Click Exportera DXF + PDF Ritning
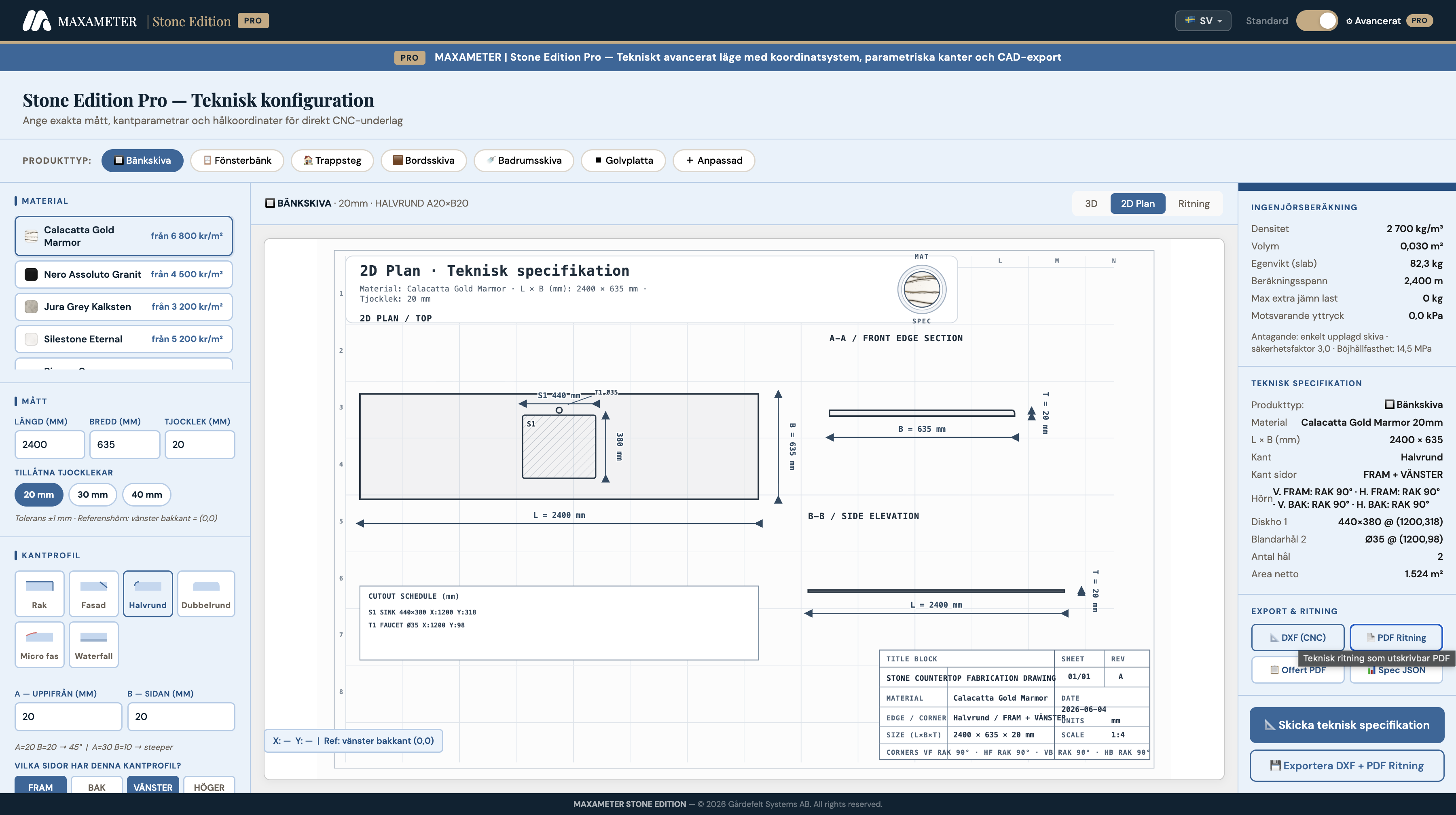Viewport: 1456px width, 815px height. 1347,765
